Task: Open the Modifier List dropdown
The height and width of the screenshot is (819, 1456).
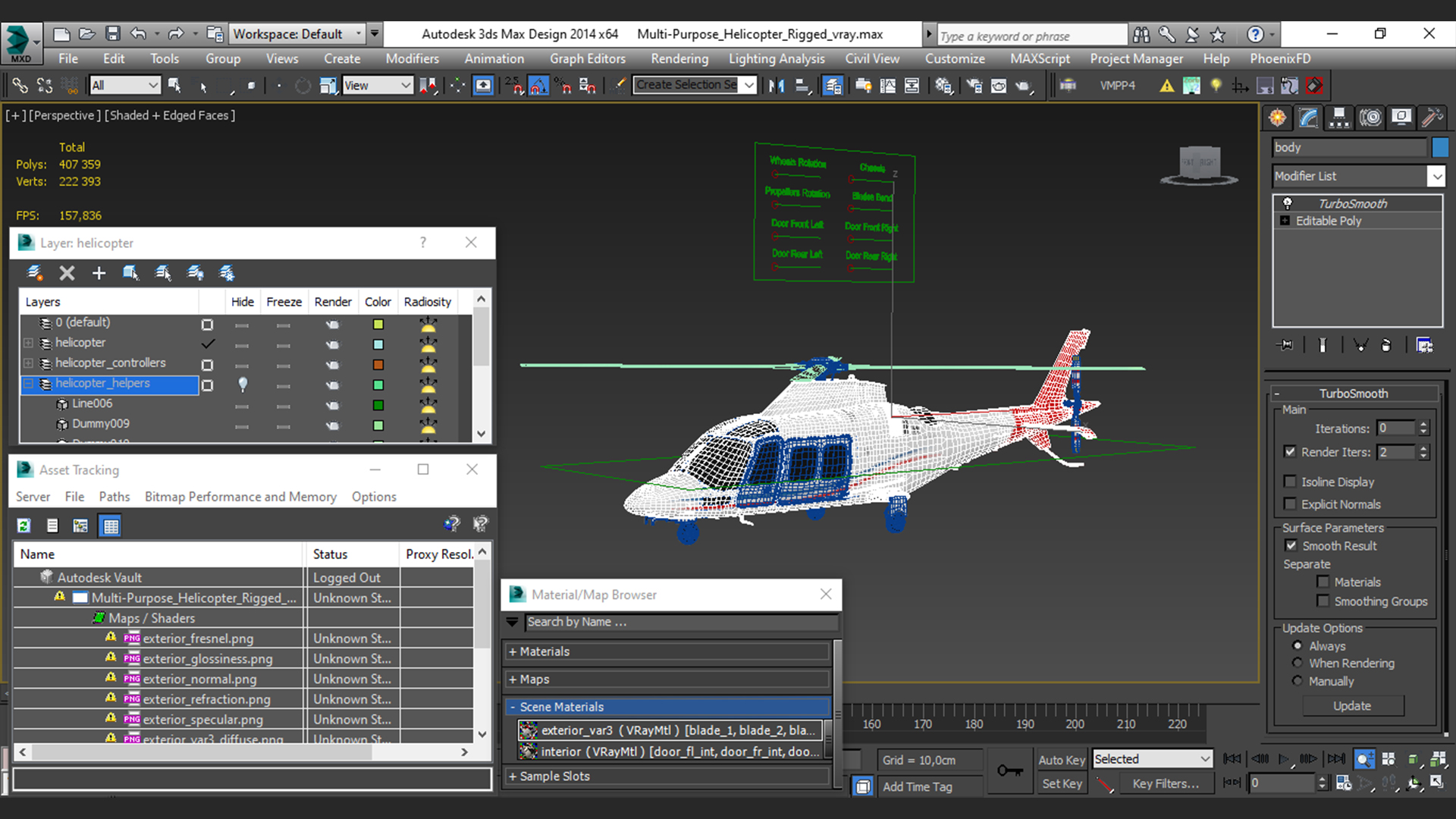Action: pos(1436,176)
